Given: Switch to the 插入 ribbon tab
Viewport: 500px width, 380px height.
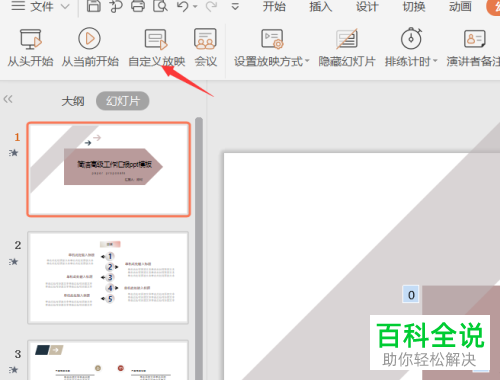Looking at the screenshot, I should (320, 6).
